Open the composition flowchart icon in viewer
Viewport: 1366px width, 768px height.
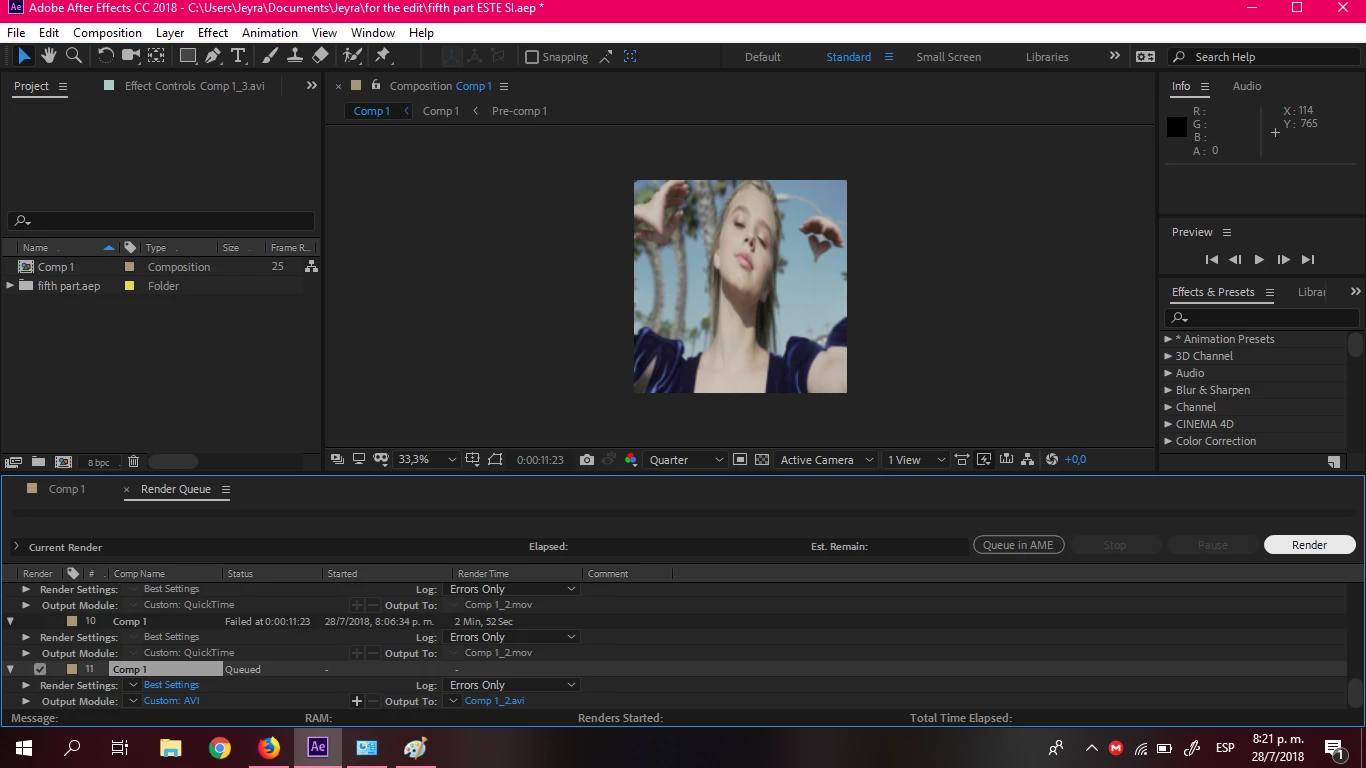tap(1028, 460)
